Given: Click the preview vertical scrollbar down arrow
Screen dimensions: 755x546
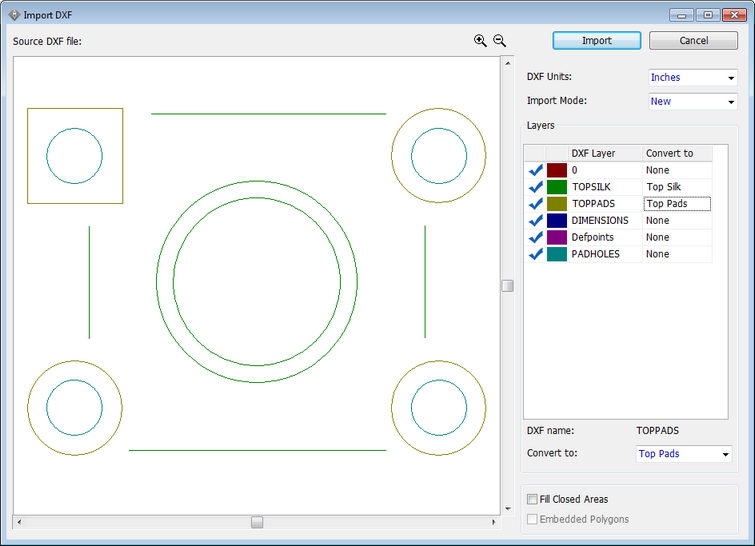Looking at the screenshot, I should point(508,508).
